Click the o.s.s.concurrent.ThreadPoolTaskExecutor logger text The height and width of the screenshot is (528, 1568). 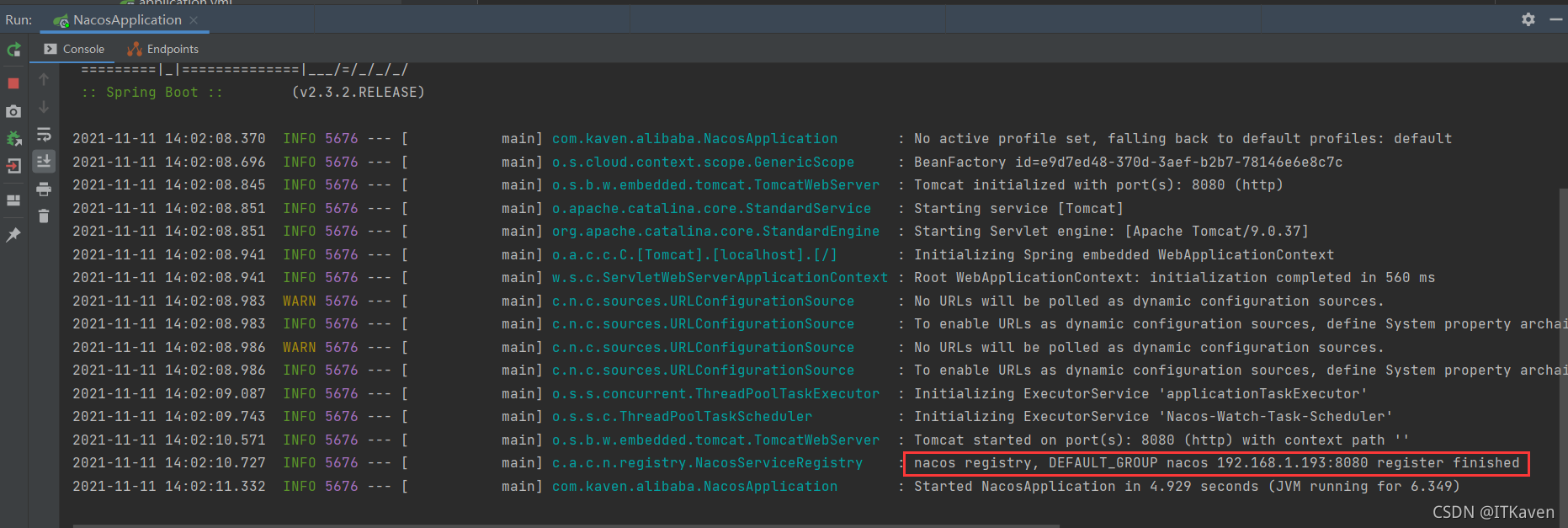pyautogui.click(x=715, y=393)
